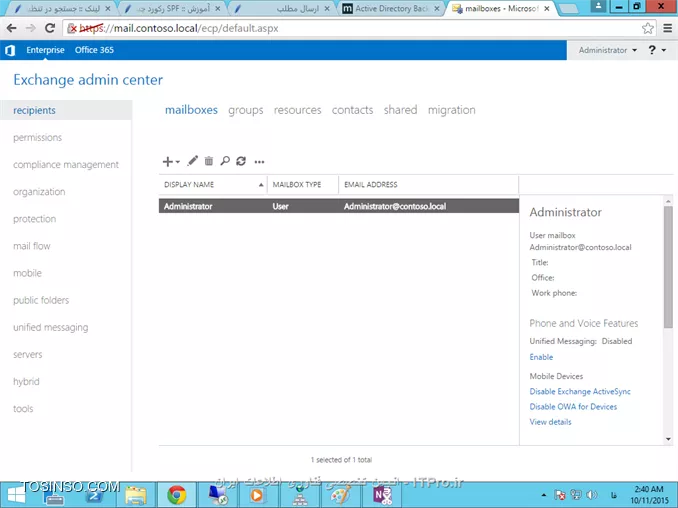Click volume speaker tray icon
678x508 pixels.
(x=592, y=495)
